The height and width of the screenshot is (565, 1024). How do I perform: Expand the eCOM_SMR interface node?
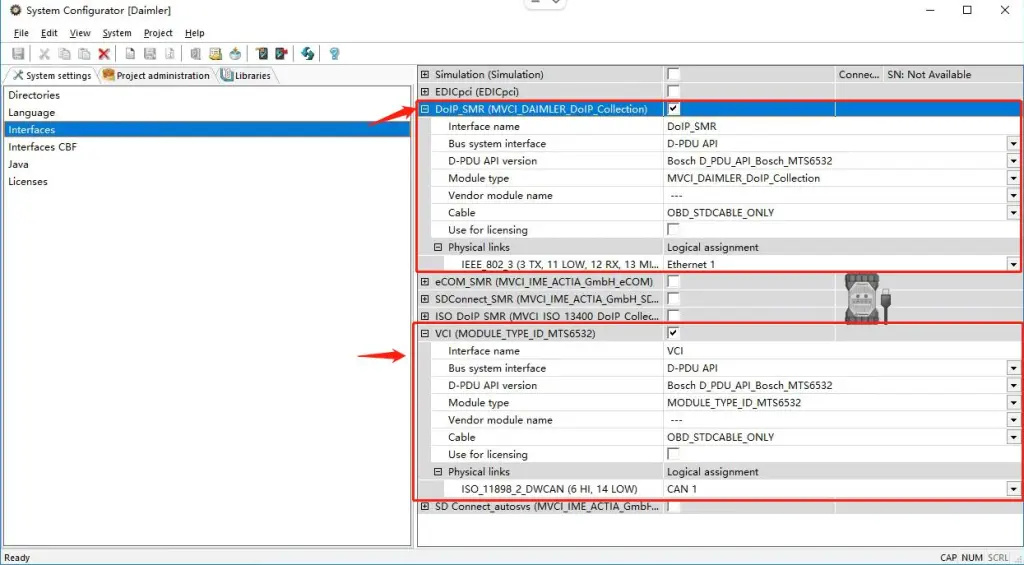[x=425, y=282]
